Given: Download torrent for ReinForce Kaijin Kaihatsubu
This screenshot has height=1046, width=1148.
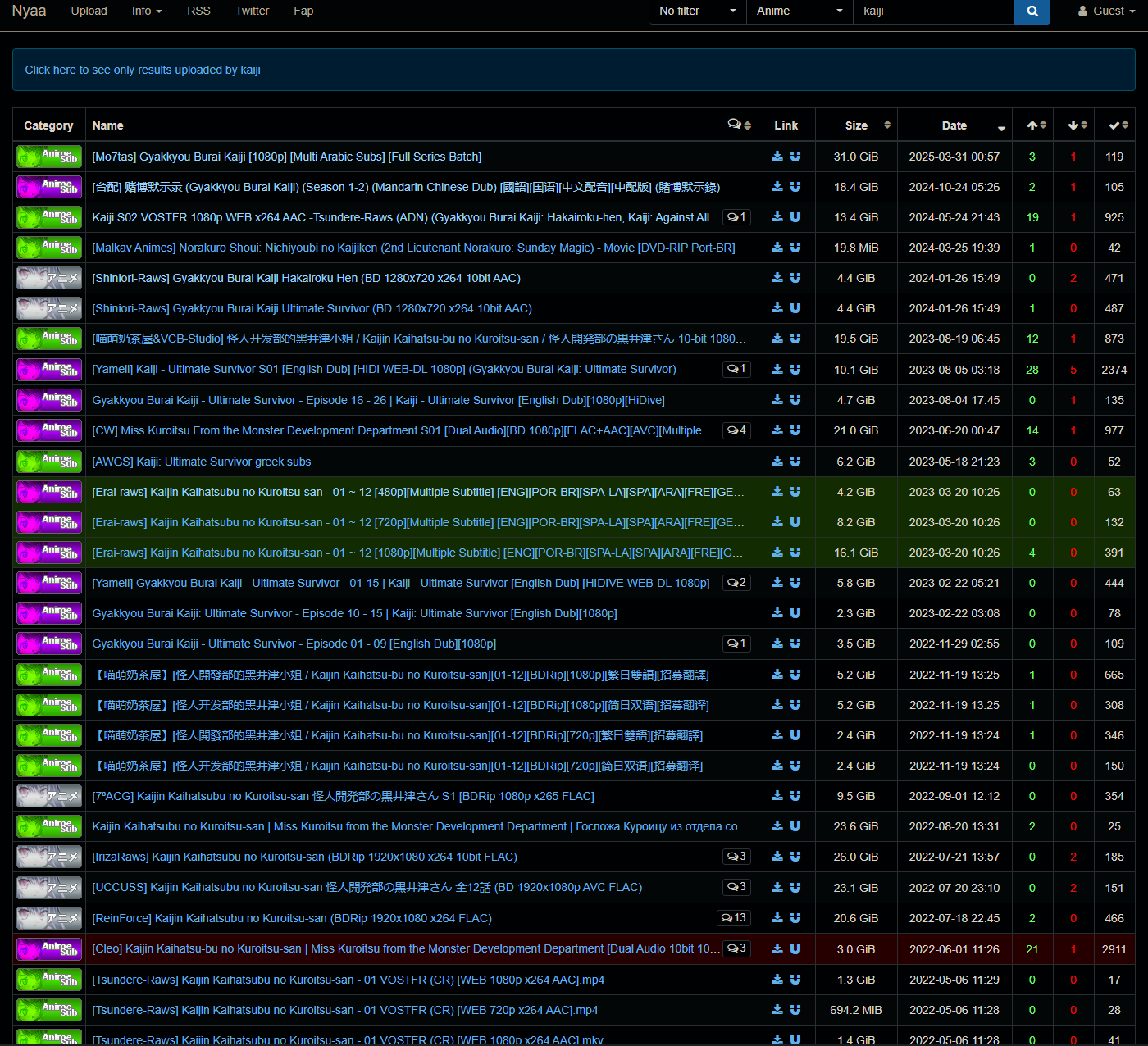Looking at the screenshot, I should 777,918.
